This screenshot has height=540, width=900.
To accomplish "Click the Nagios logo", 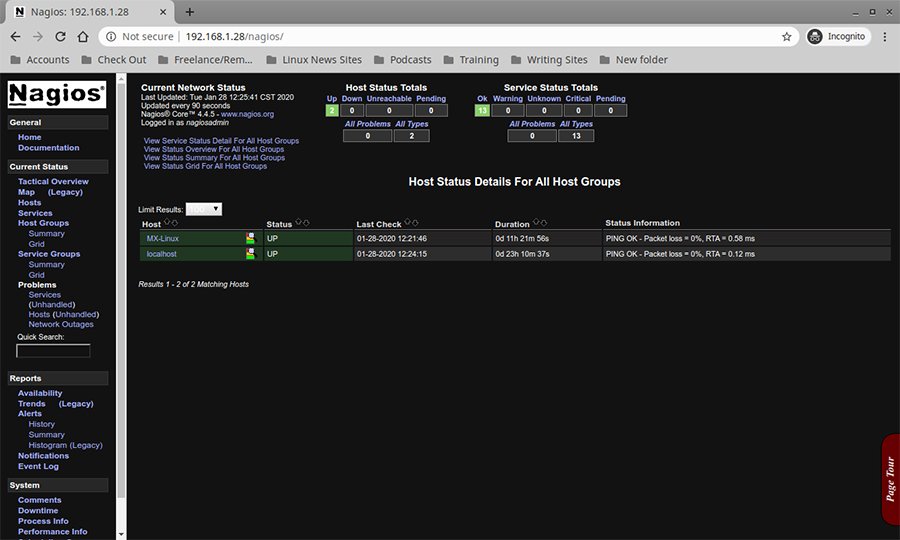I will [x=57, y=94].
